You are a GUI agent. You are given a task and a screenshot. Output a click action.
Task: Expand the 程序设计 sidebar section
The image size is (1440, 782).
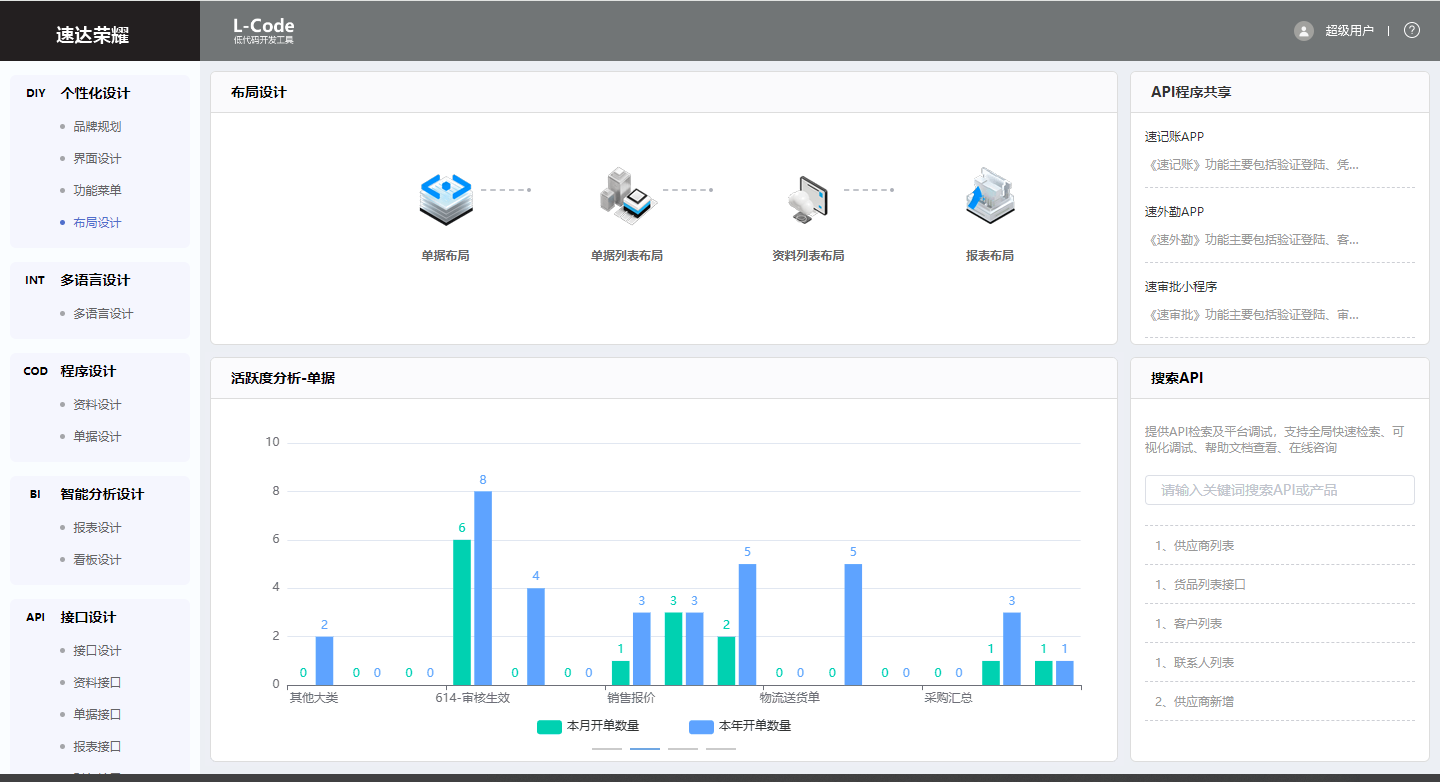coord(88,371)
